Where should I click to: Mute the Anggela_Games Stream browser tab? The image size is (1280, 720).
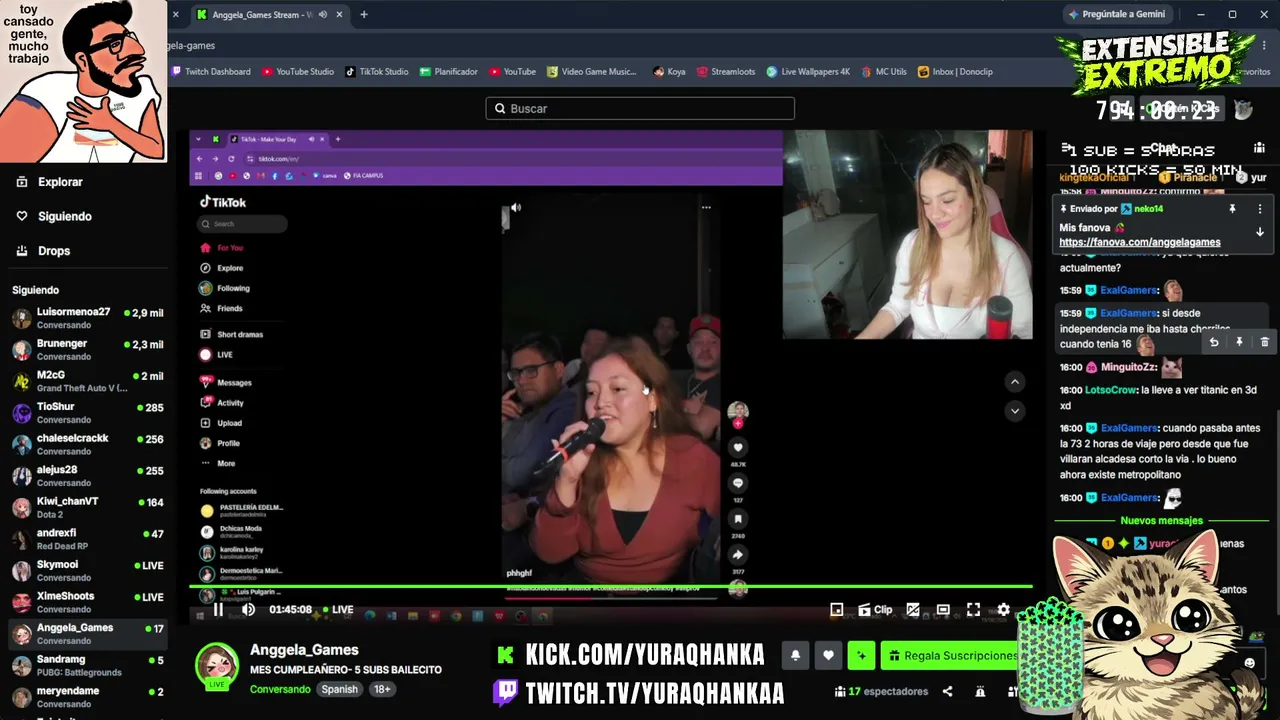[x=322, y=15]
